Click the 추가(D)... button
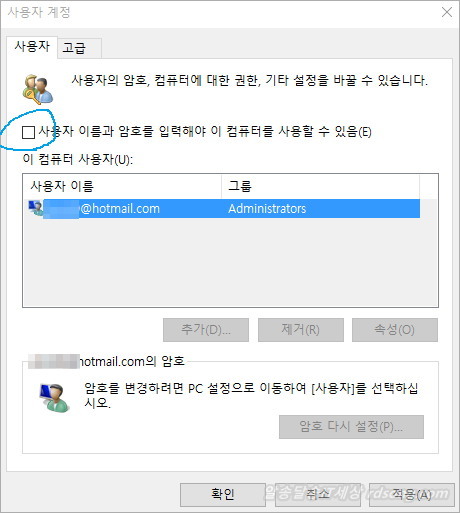This screenshot has width=460, height=513. click(206, 330)
